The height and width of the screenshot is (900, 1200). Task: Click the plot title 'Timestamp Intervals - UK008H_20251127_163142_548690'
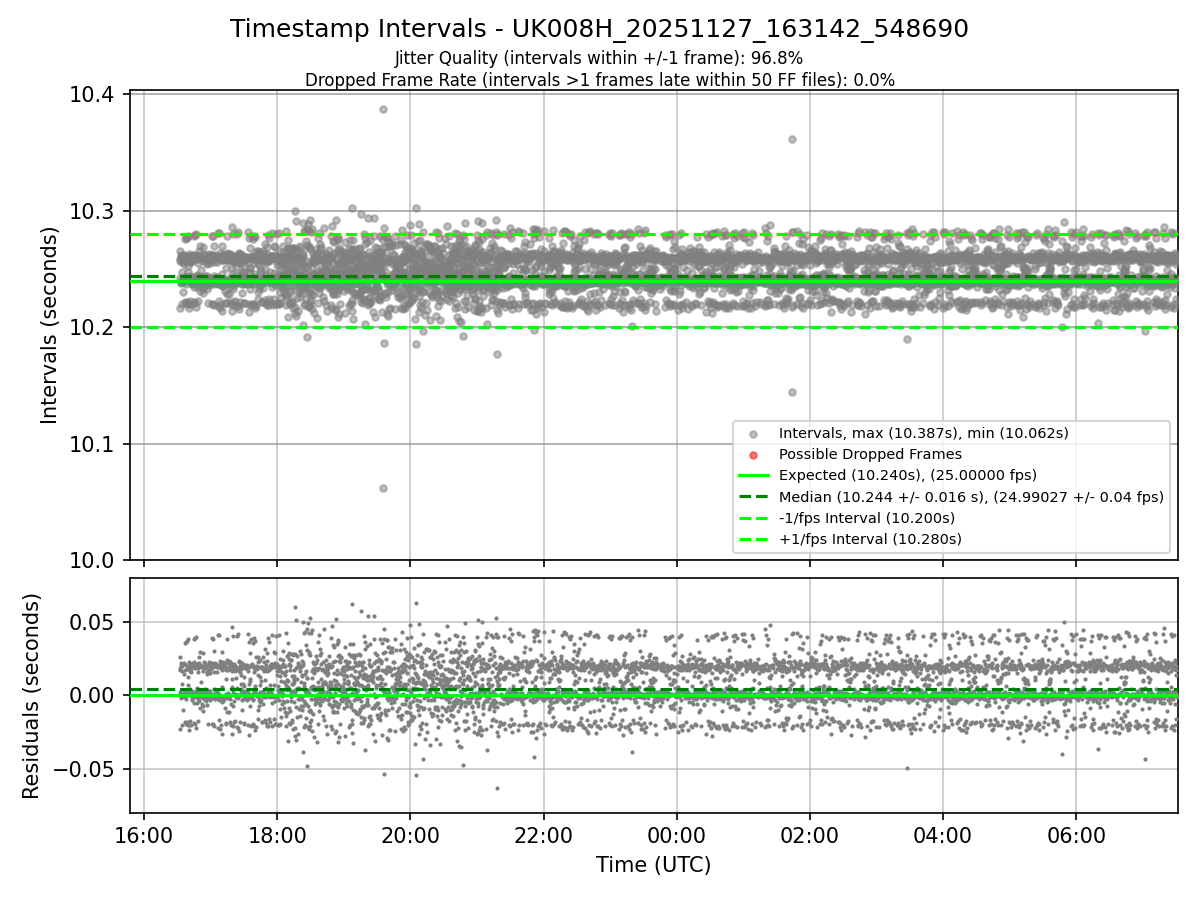coord(599,29)
